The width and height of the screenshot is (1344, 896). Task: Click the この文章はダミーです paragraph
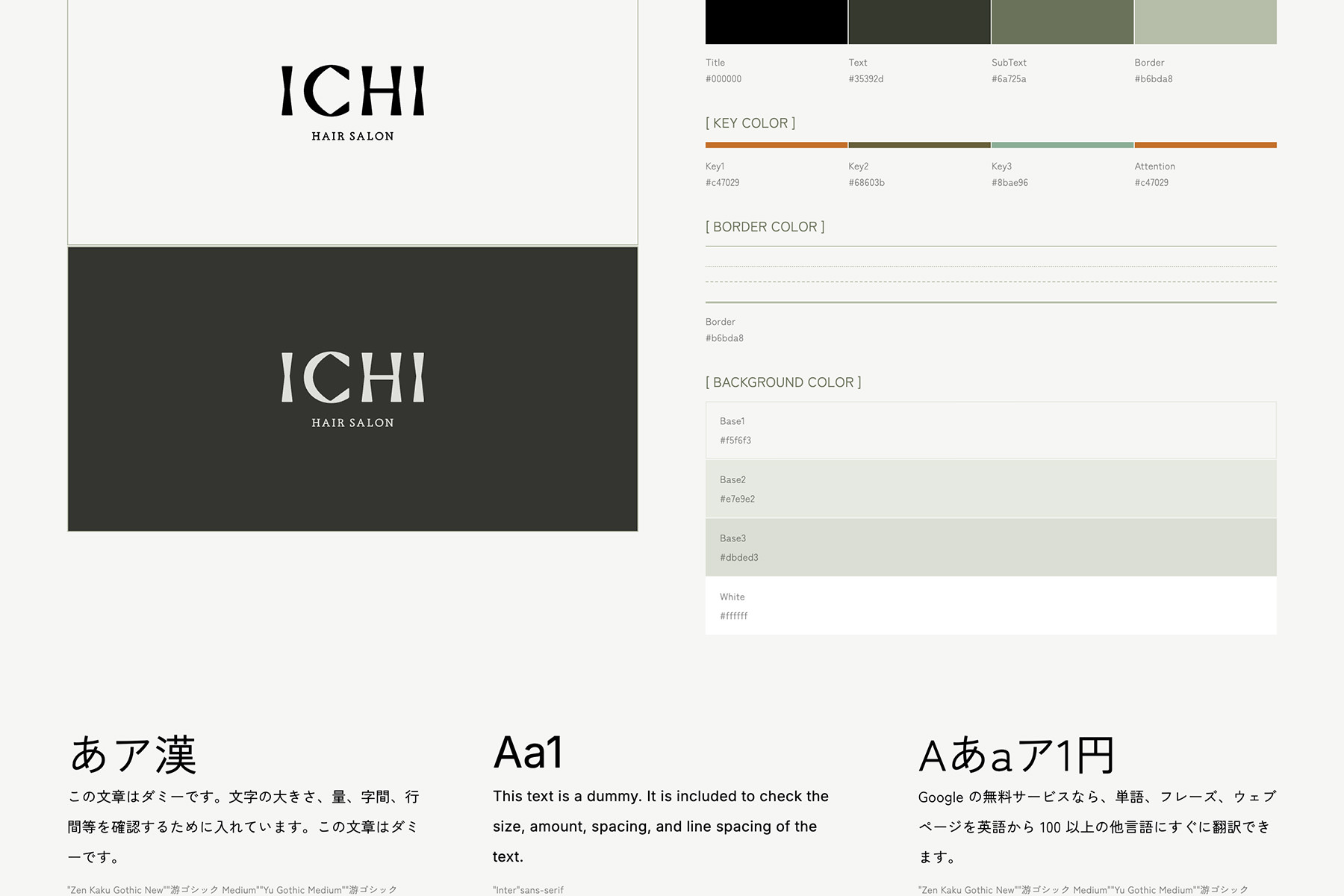pos(243,827)
